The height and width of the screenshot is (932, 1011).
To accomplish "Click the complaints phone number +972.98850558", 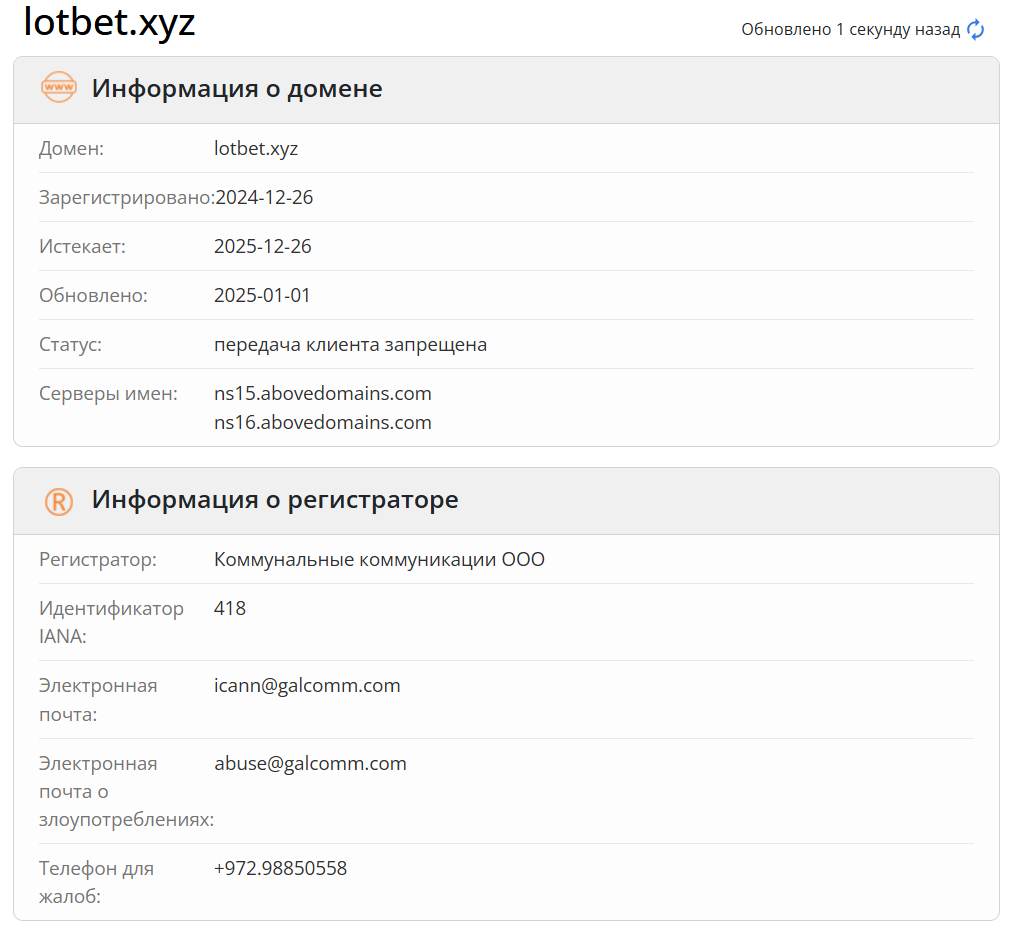I will [280, 868].
